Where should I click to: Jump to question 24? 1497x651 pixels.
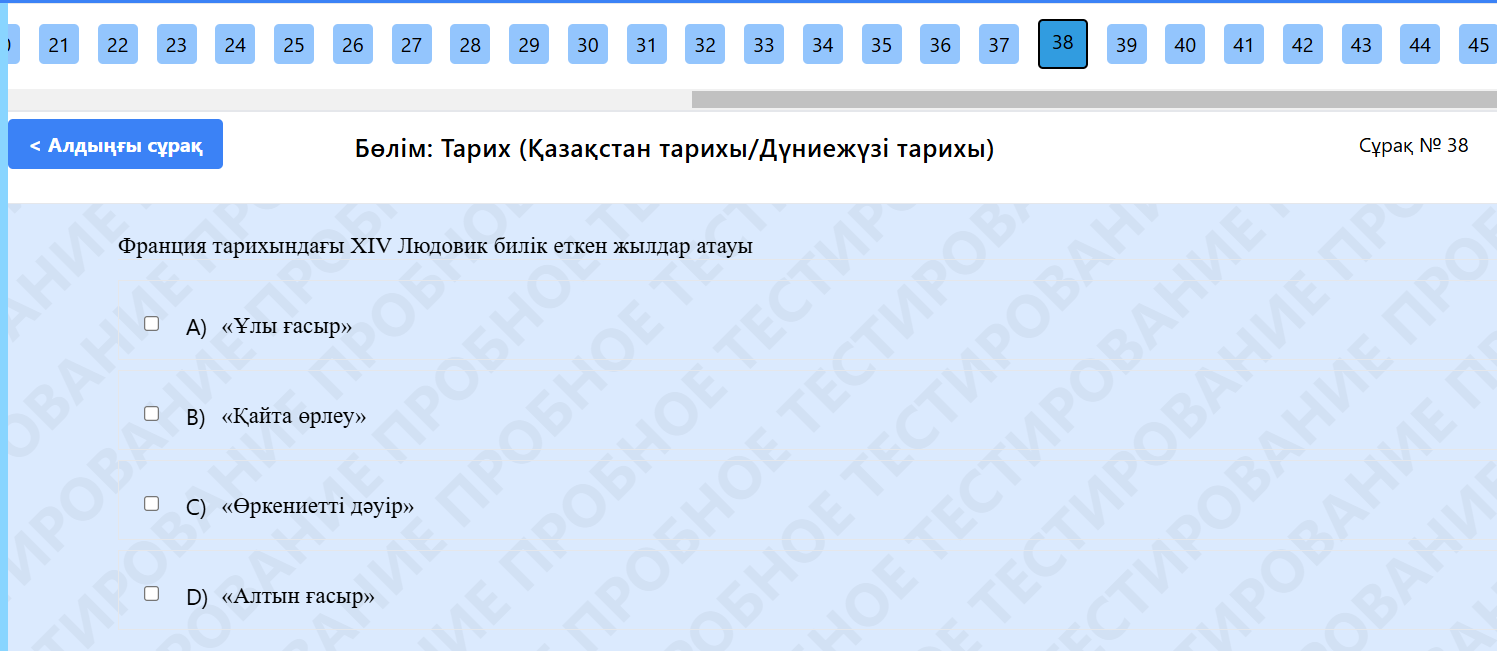tap(235, 45)
